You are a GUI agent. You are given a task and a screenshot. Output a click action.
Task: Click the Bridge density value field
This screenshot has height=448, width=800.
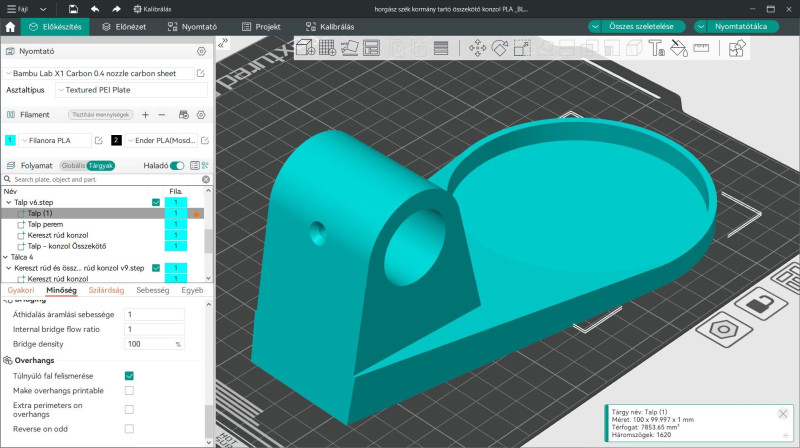coord(154,344)
